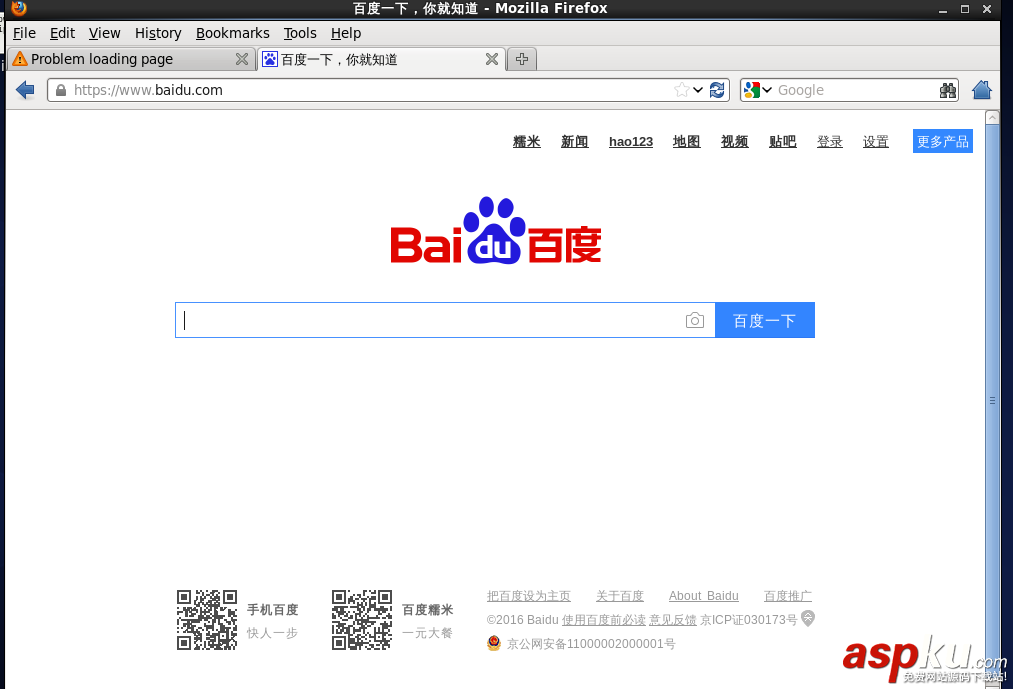Click the Baidu paw favicon on tab
The image size is (1013, 689).
[270, 59]
